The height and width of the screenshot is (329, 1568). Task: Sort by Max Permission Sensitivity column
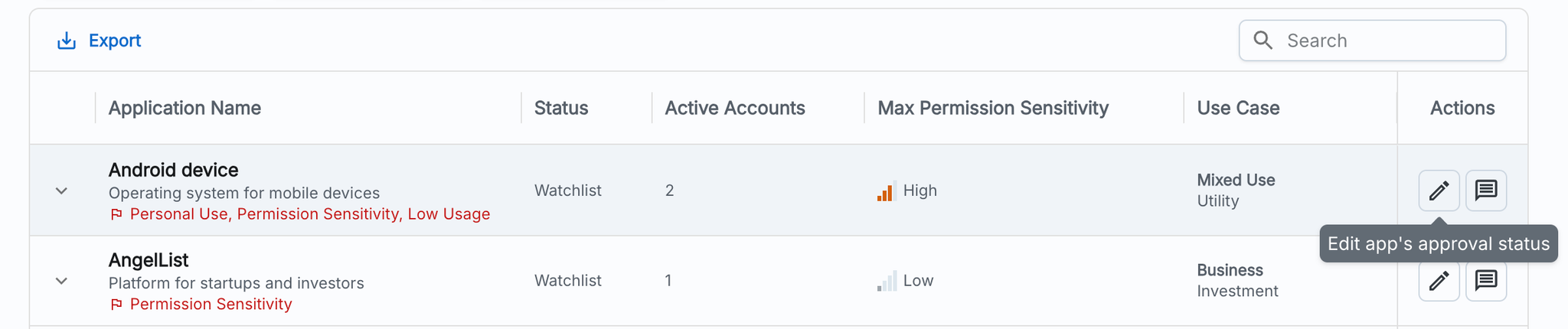[992, 108]
